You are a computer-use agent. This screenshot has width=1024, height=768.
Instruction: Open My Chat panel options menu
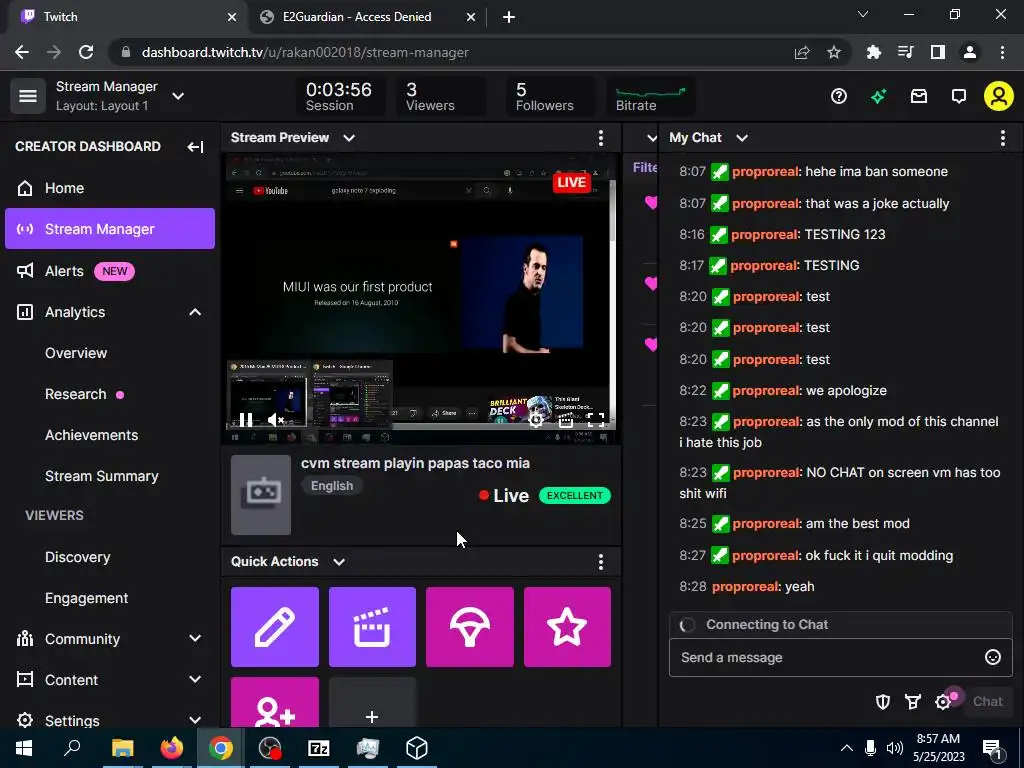(1002, 138)
